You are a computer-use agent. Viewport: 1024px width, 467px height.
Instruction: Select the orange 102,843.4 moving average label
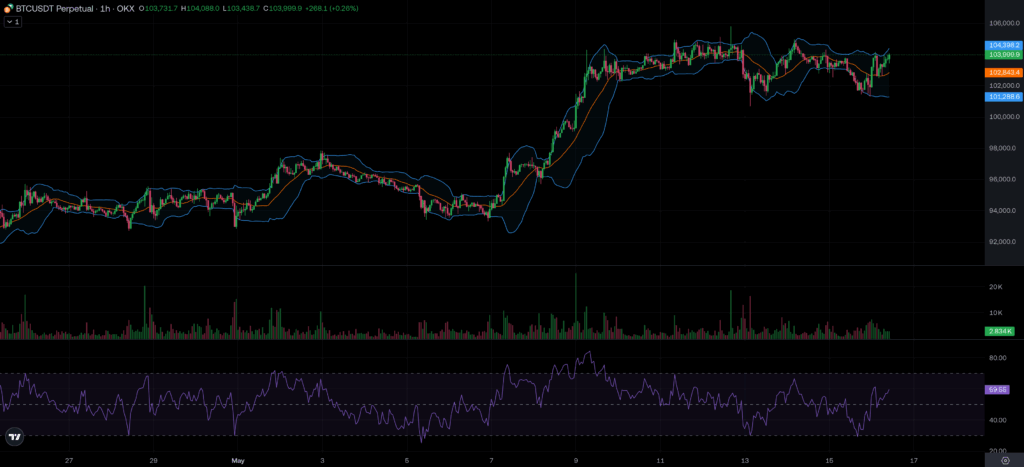1004,73
